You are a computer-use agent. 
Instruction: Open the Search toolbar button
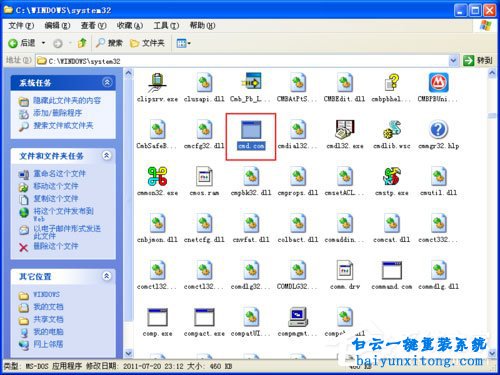pyautogui.click(x=109, y=43)
